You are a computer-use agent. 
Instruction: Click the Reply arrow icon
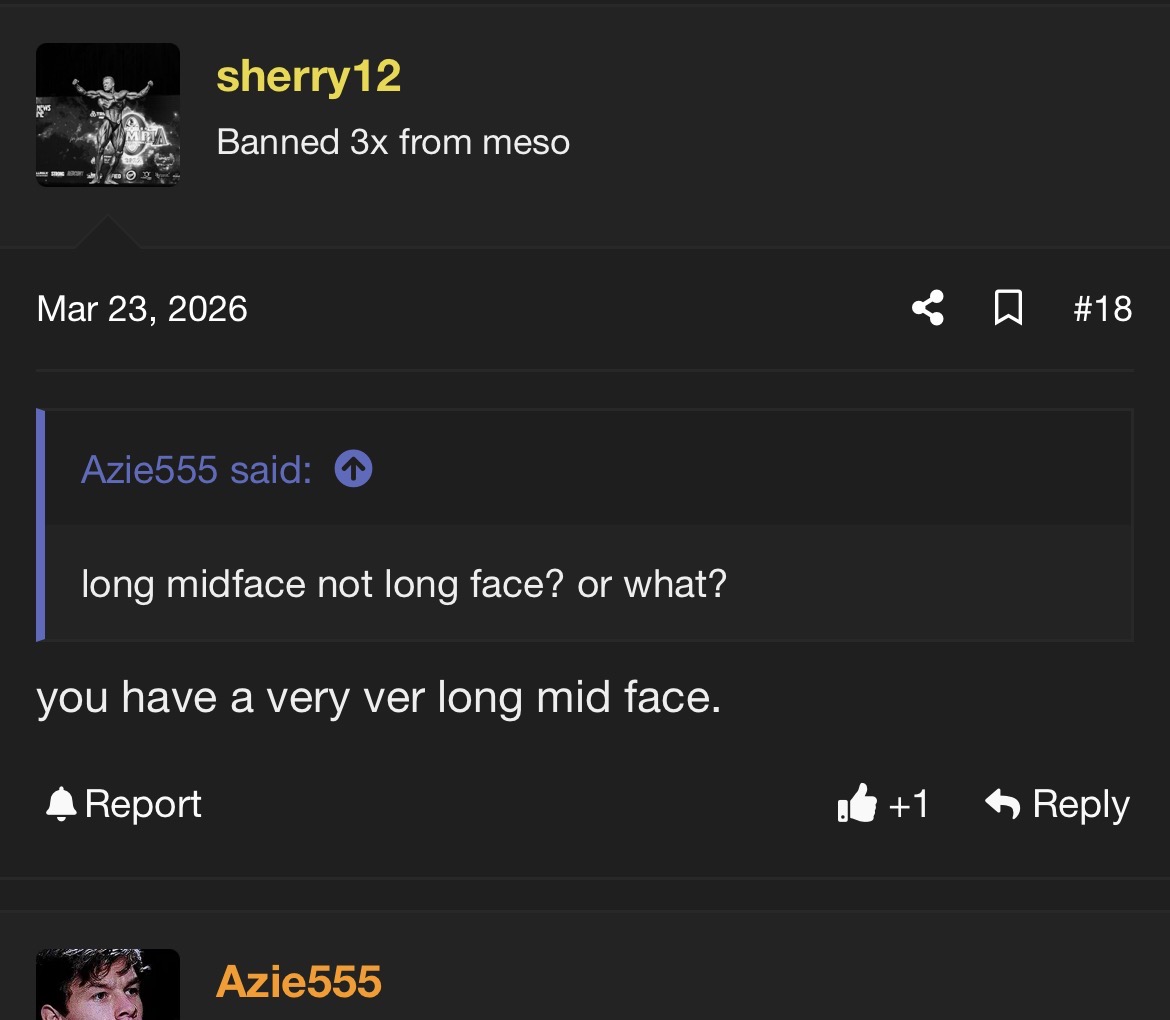1002,804
